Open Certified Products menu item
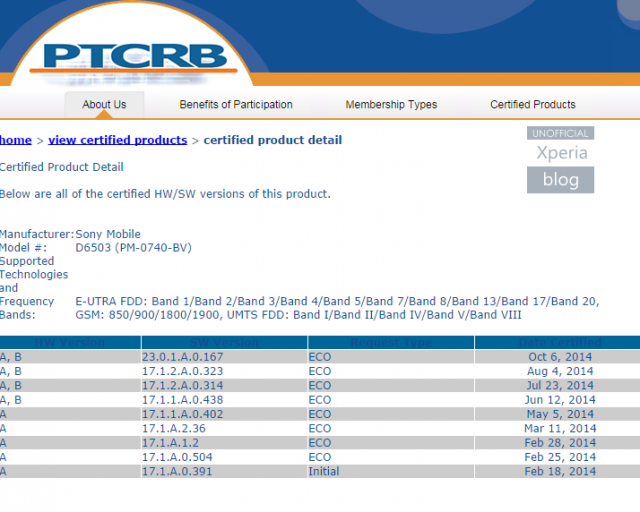Image resolution: width=640 pixels, height=512 pixels. point(533,105)
